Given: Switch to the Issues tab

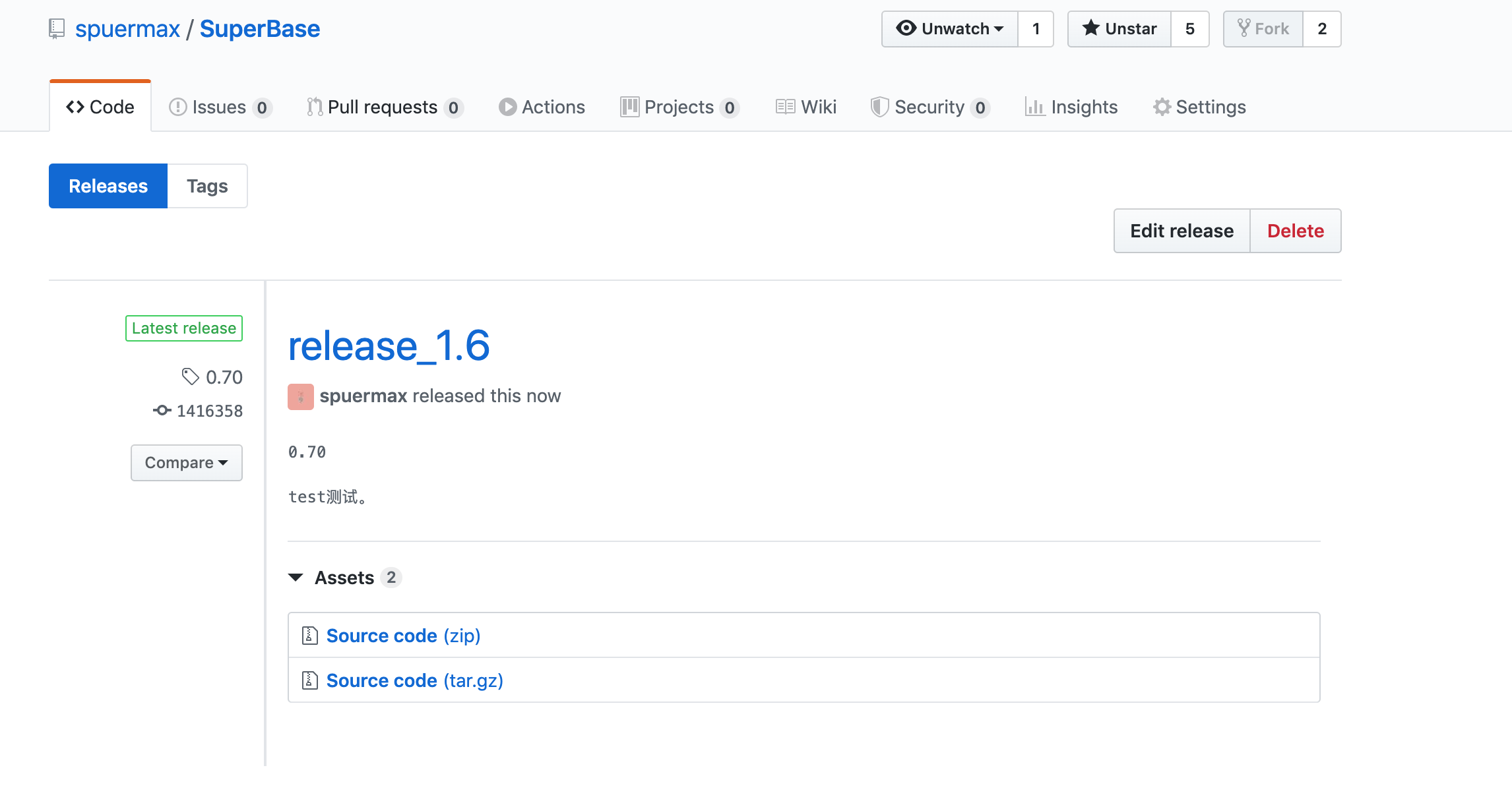Looking at the screenshot, I should 218,106.
